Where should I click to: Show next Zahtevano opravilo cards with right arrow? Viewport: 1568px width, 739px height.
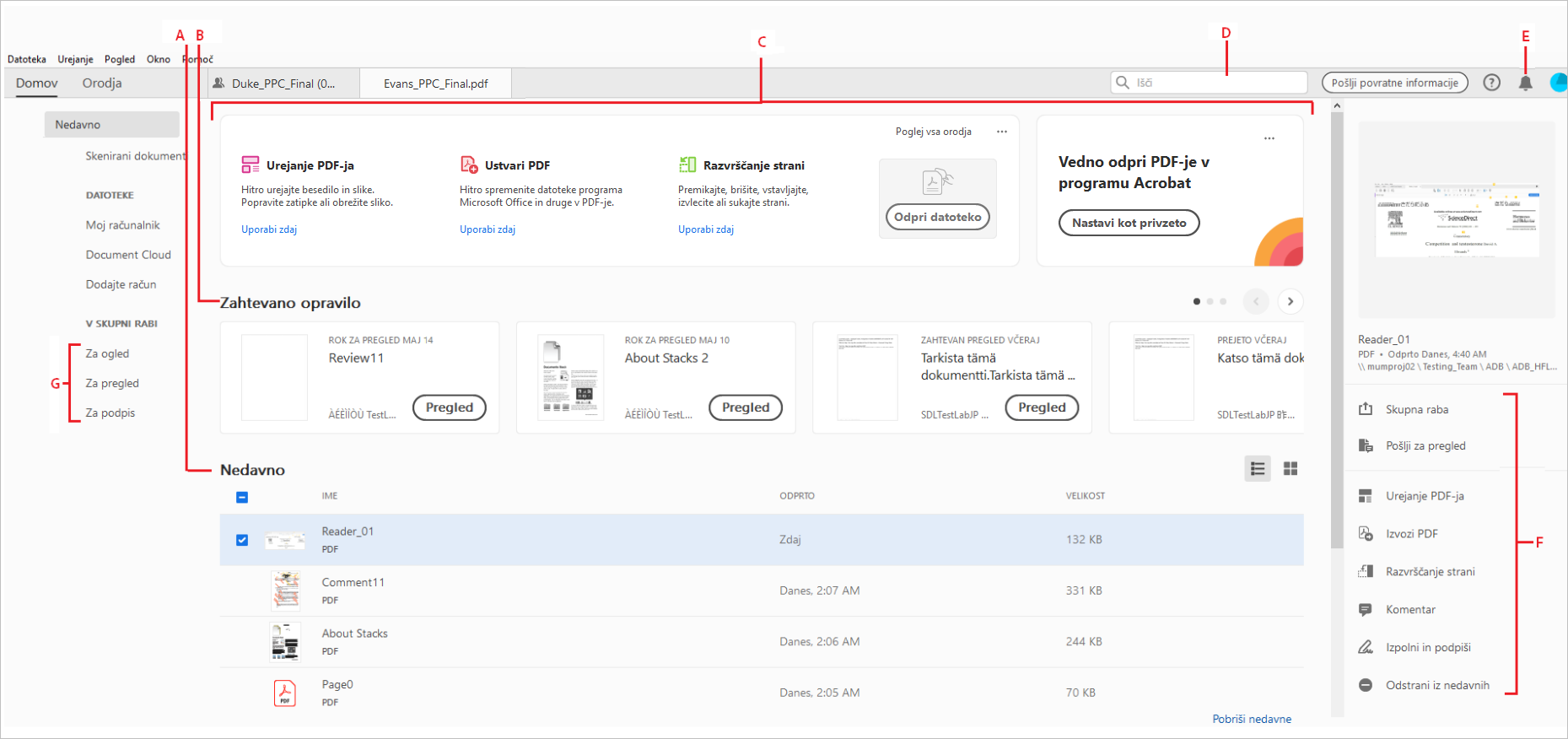point(1290,301)
